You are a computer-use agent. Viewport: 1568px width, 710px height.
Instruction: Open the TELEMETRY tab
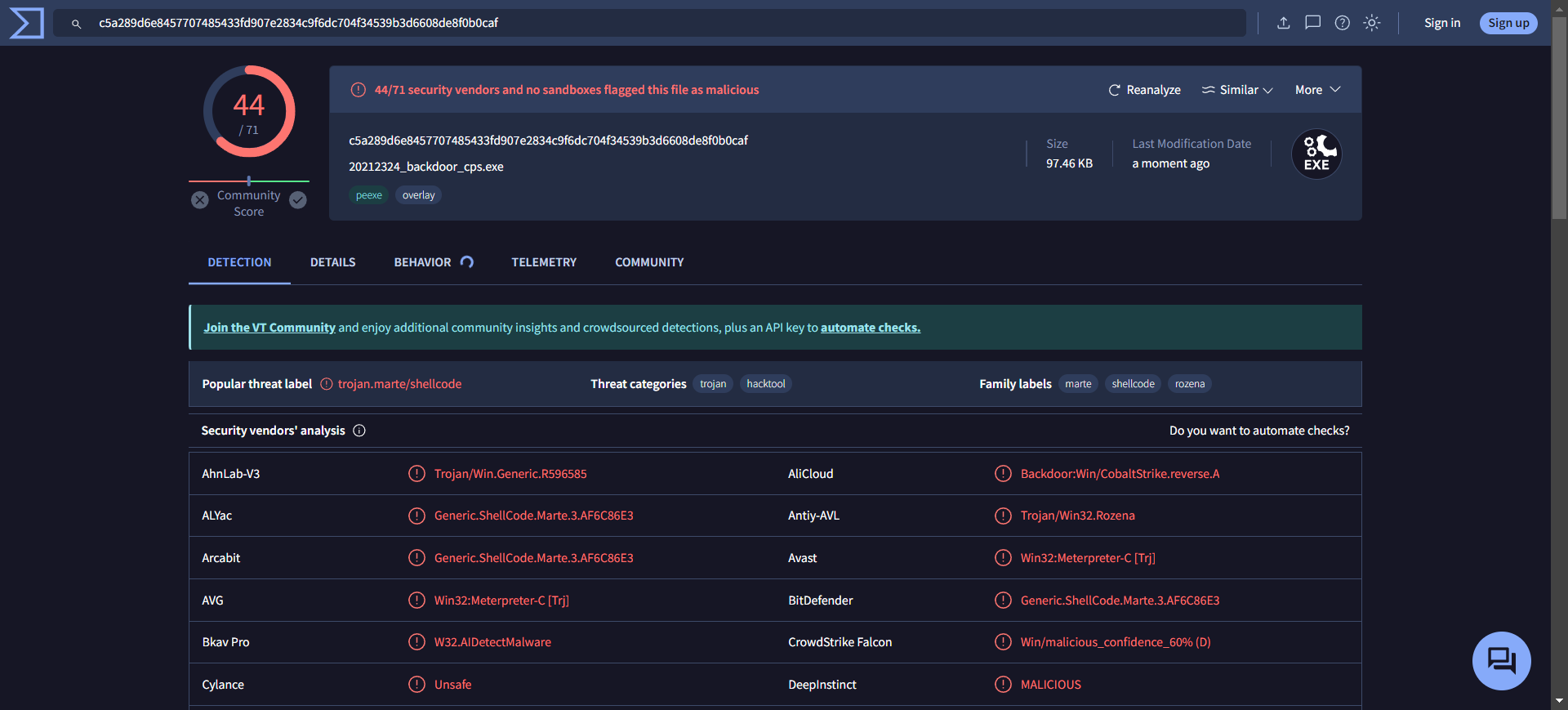coord(544,262)
